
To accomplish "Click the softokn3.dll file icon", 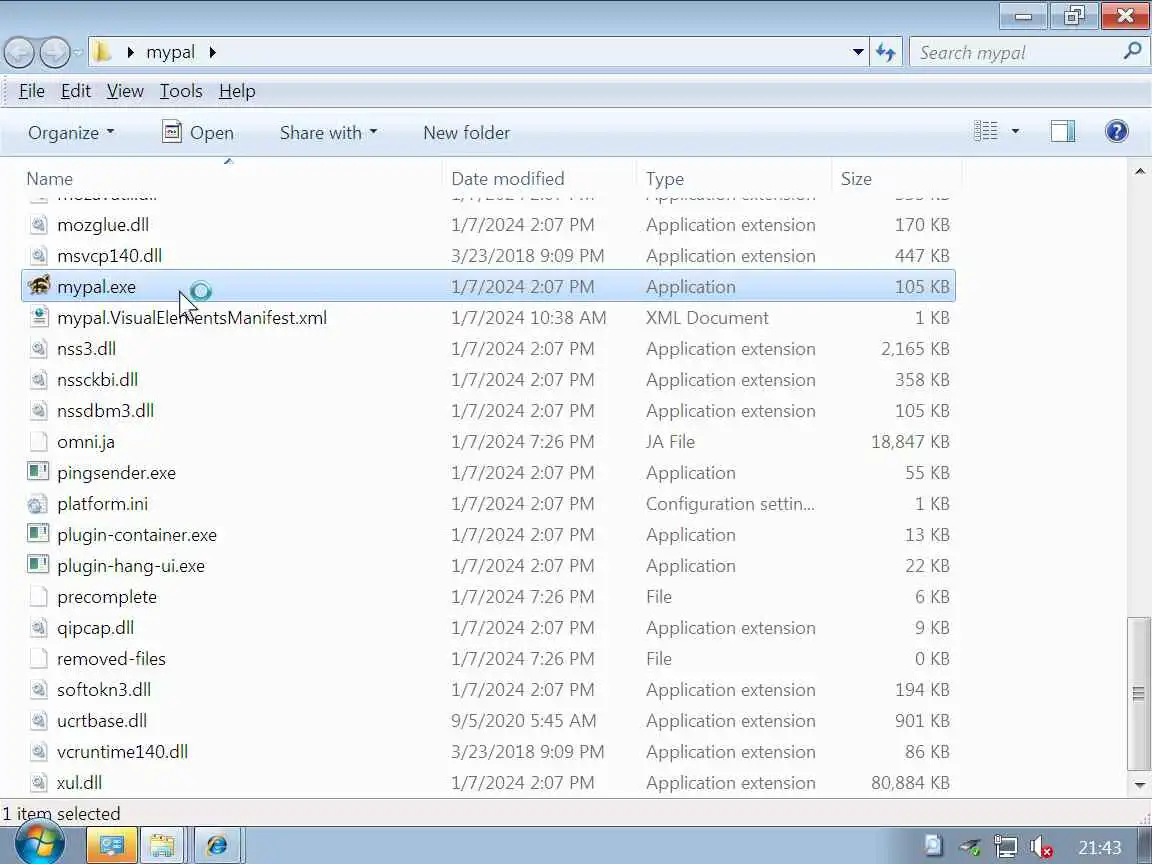I will click(38, 689).
